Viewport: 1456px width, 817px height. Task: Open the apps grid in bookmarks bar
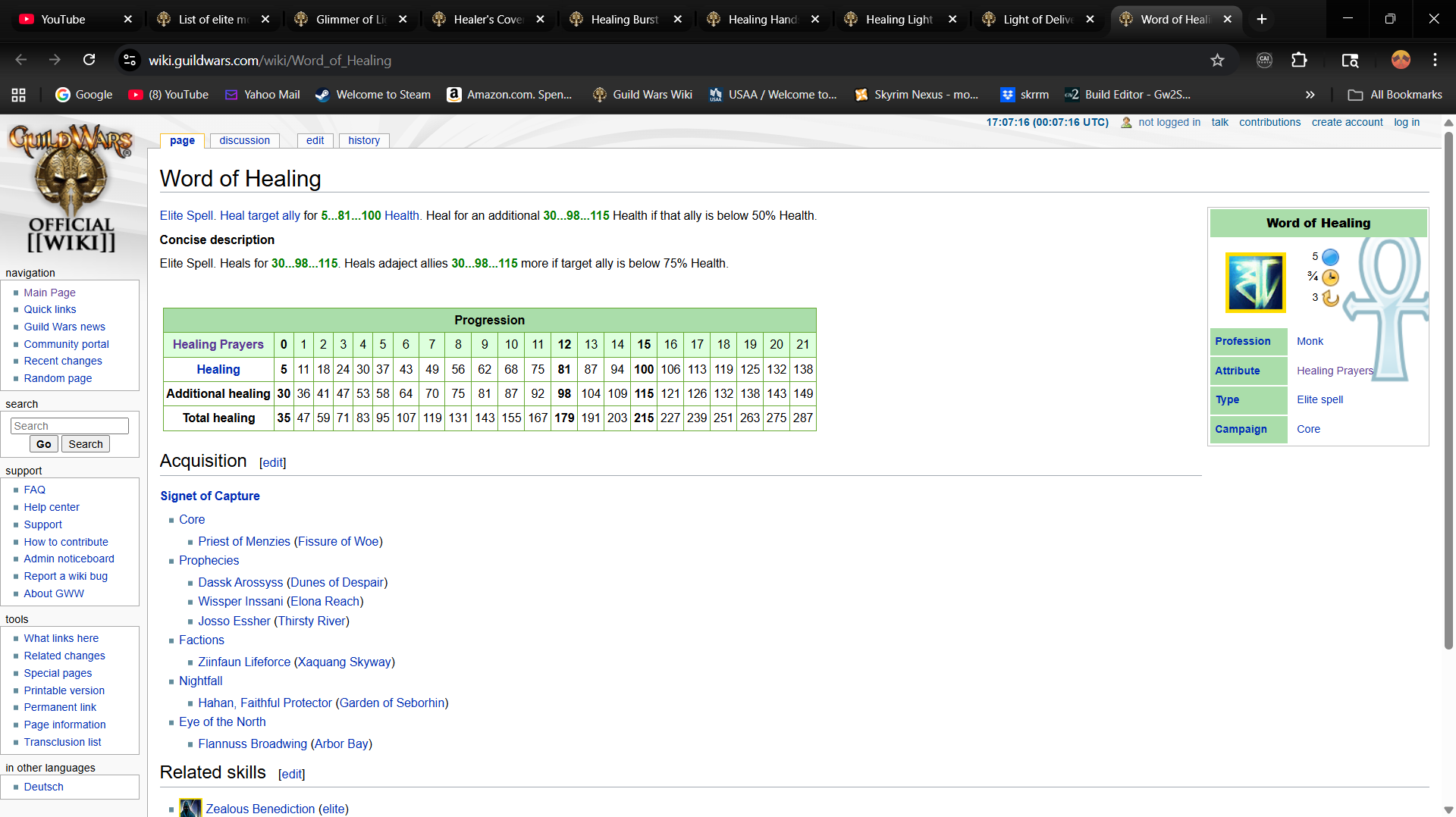pos(19,95)
